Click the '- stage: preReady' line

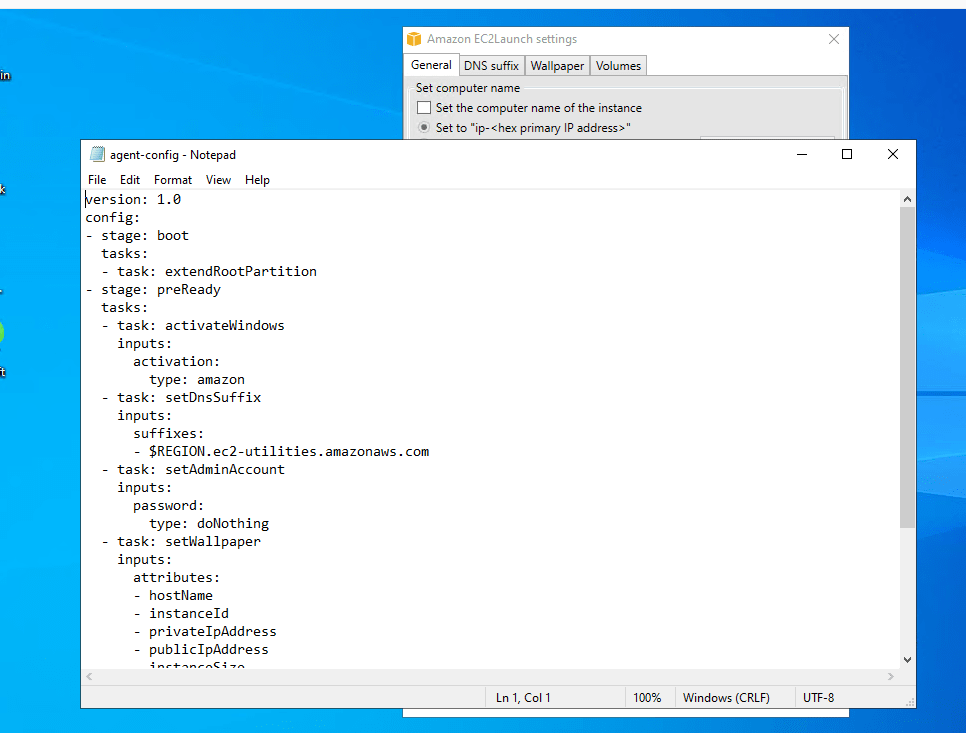[x=153, y=290]
